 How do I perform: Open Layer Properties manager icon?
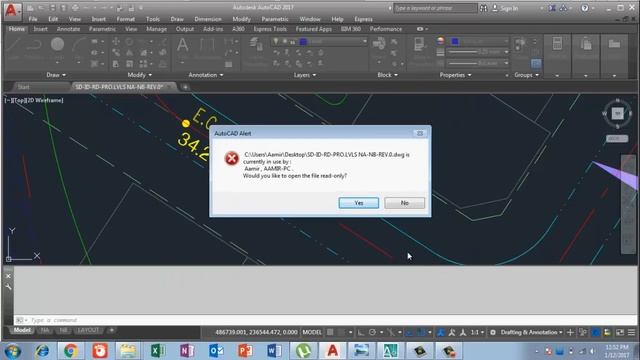tap(256, 44)
